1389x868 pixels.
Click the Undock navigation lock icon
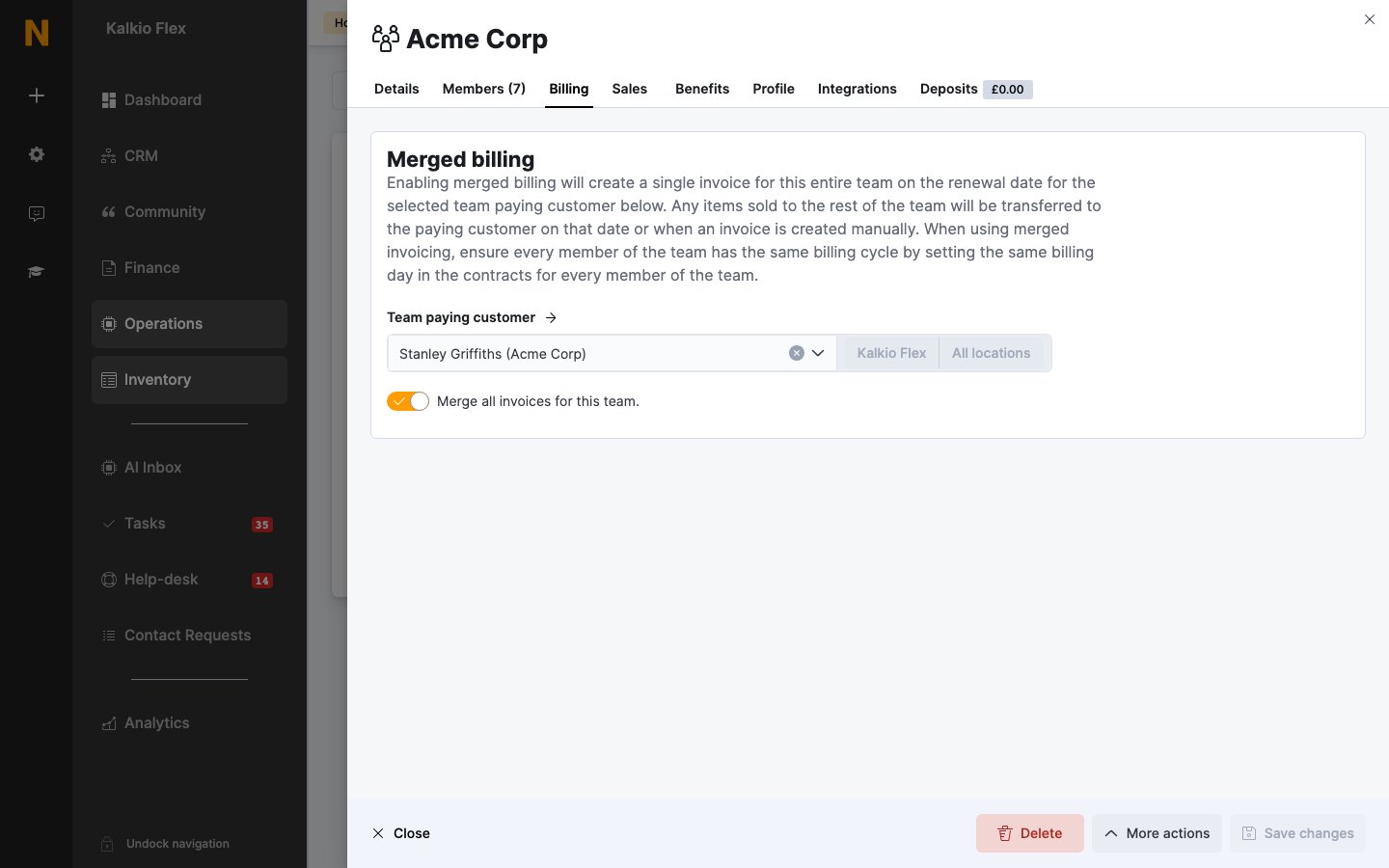[x=108, y=844]
